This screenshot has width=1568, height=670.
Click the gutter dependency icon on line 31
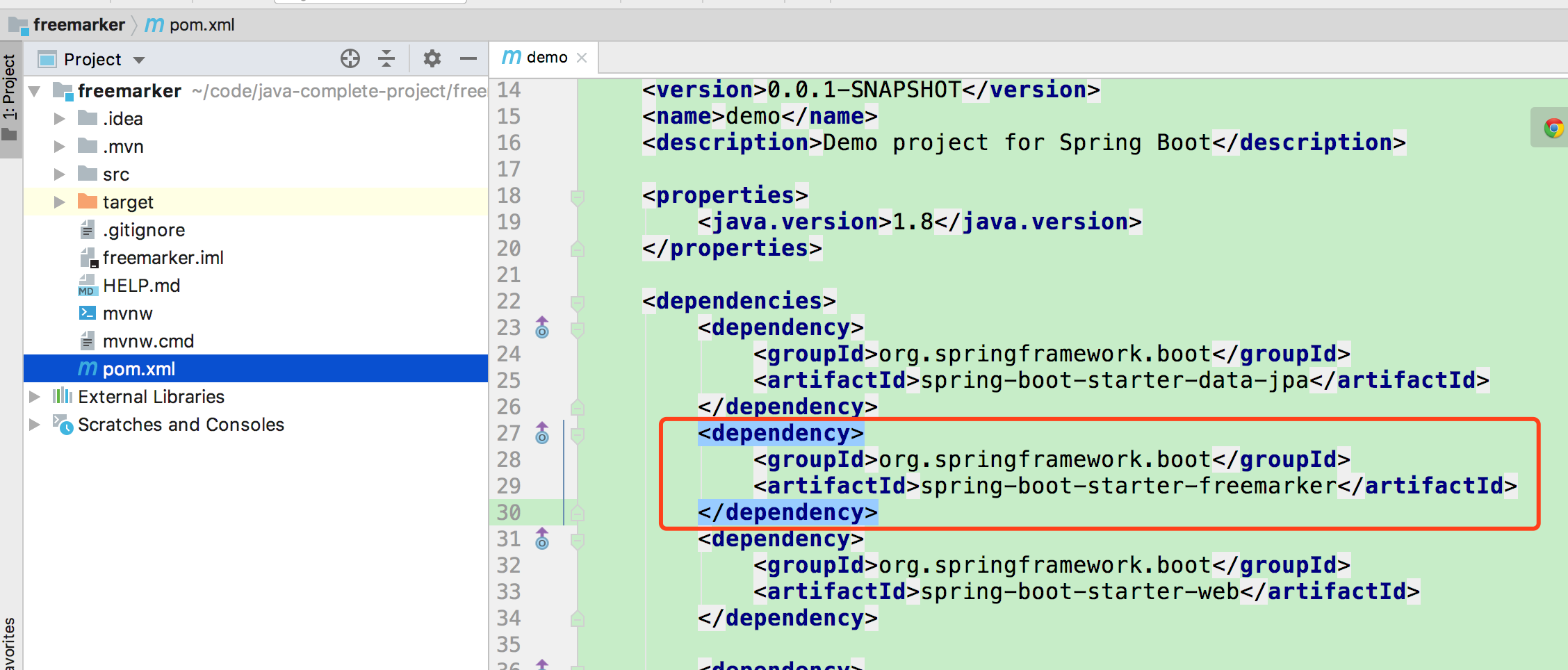(x=542, y=539)
